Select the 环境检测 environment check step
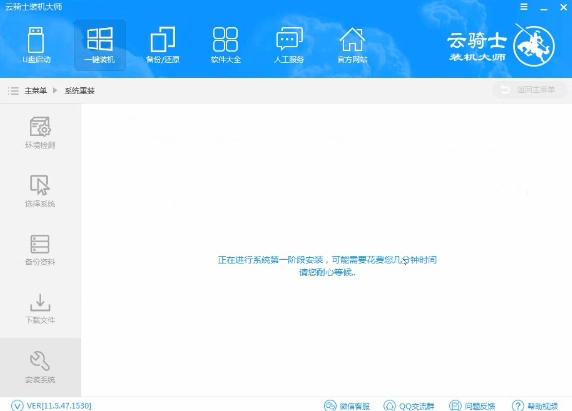 pos(40,132)
